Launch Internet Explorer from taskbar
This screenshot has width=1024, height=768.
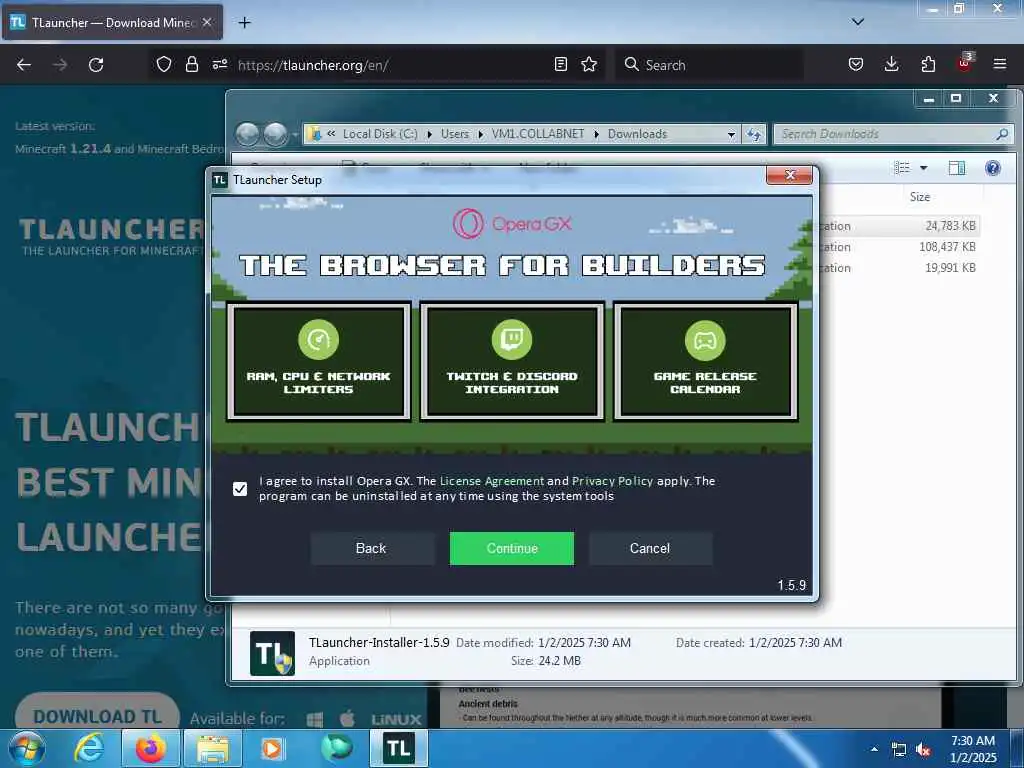(88, 748)
